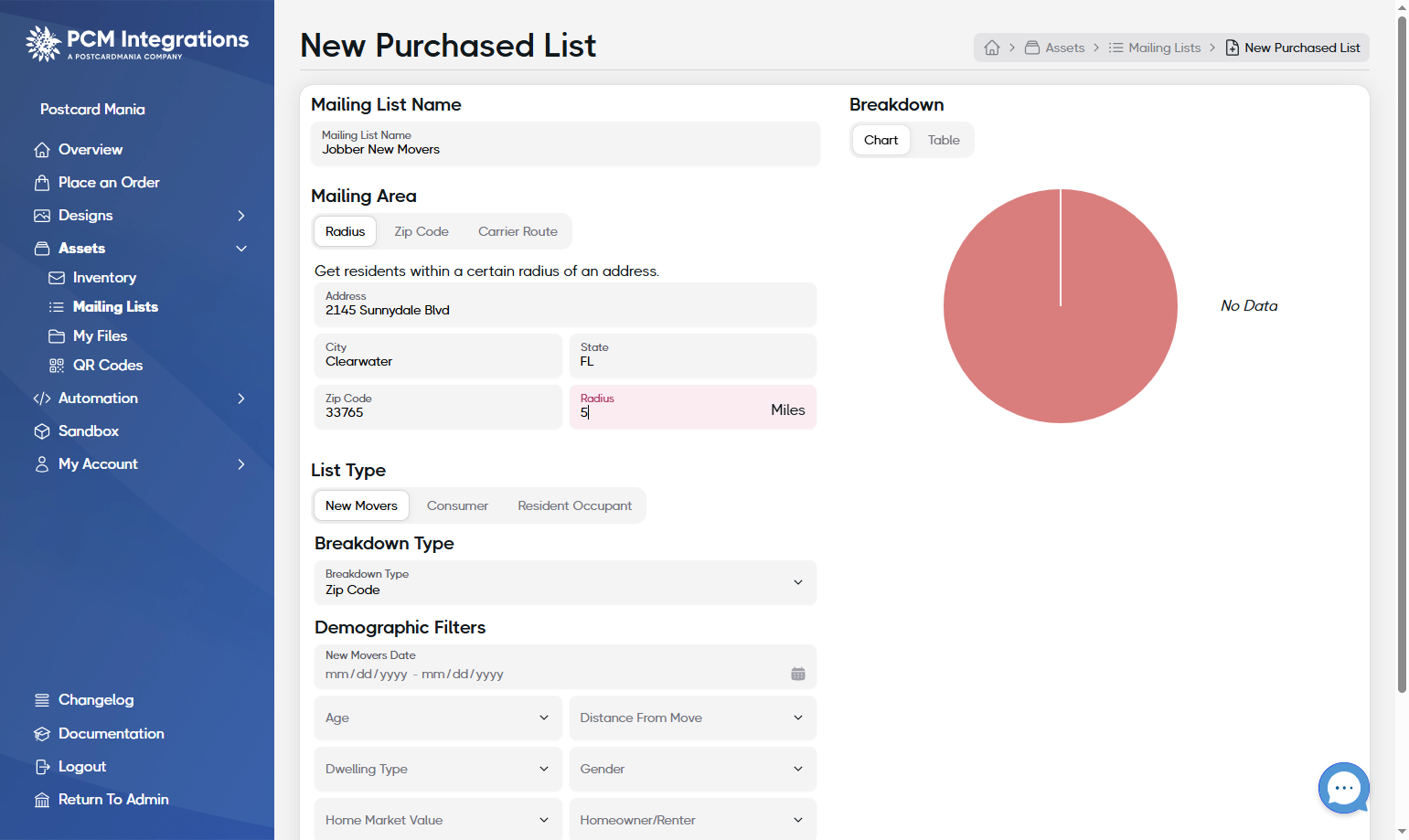Screen dimensions: 1409x840
Task: Open the chat support bubble icon
Action: coord(1343,787)
